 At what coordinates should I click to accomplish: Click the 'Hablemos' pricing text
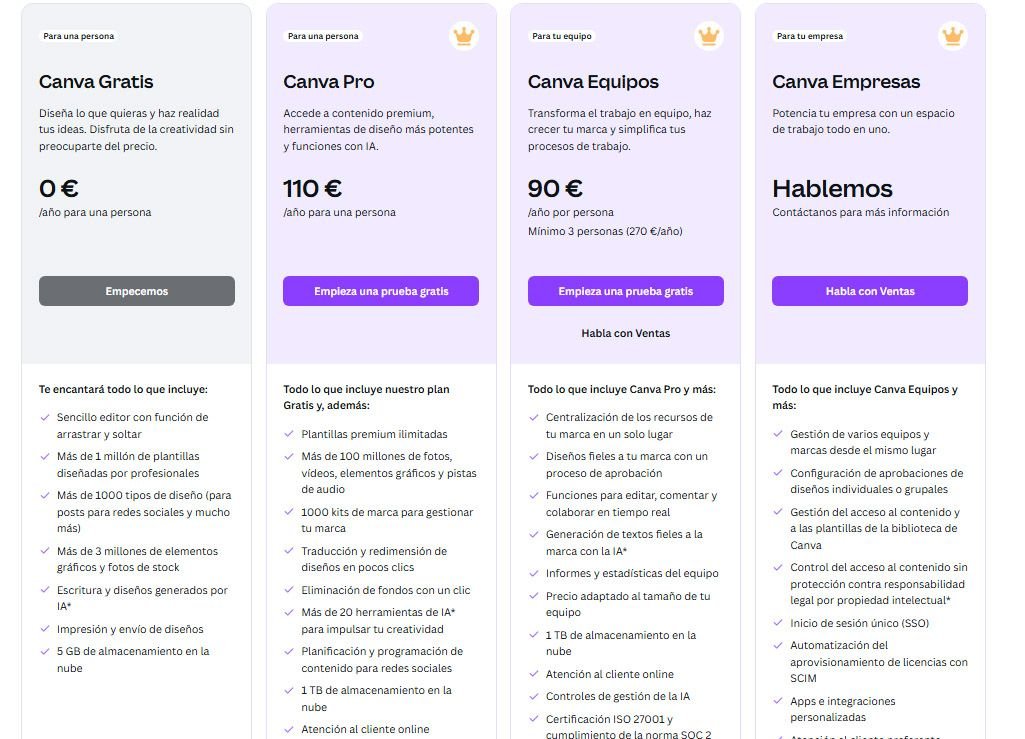pyautogui.click(x=833, y=188)
